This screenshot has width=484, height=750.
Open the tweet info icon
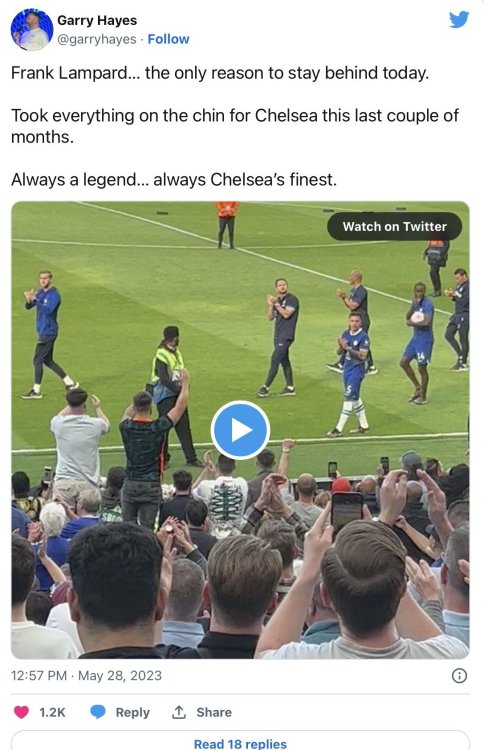point(459,676)
